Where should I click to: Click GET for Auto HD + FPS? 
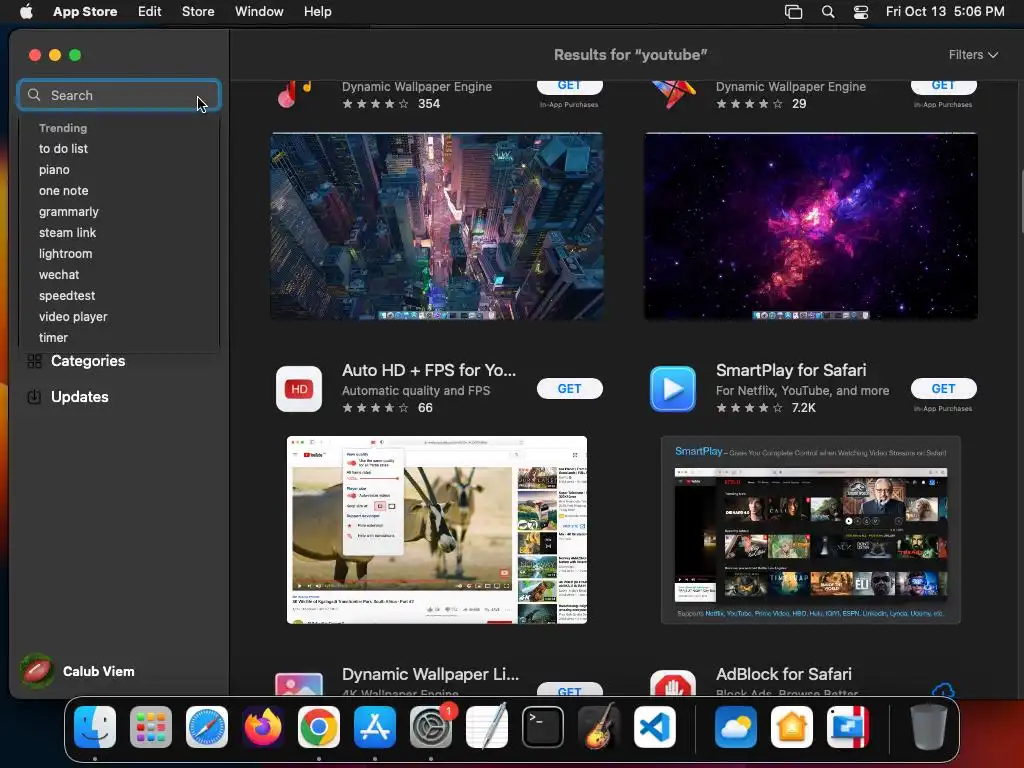[x=569, y=389]
